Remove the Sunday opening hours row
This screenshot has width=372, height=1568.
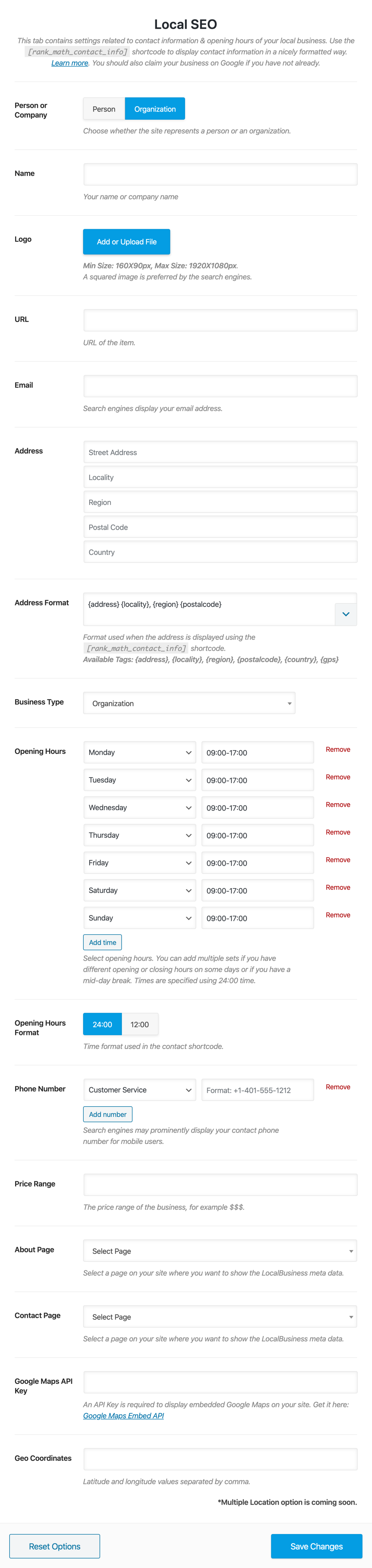(338, 915)
